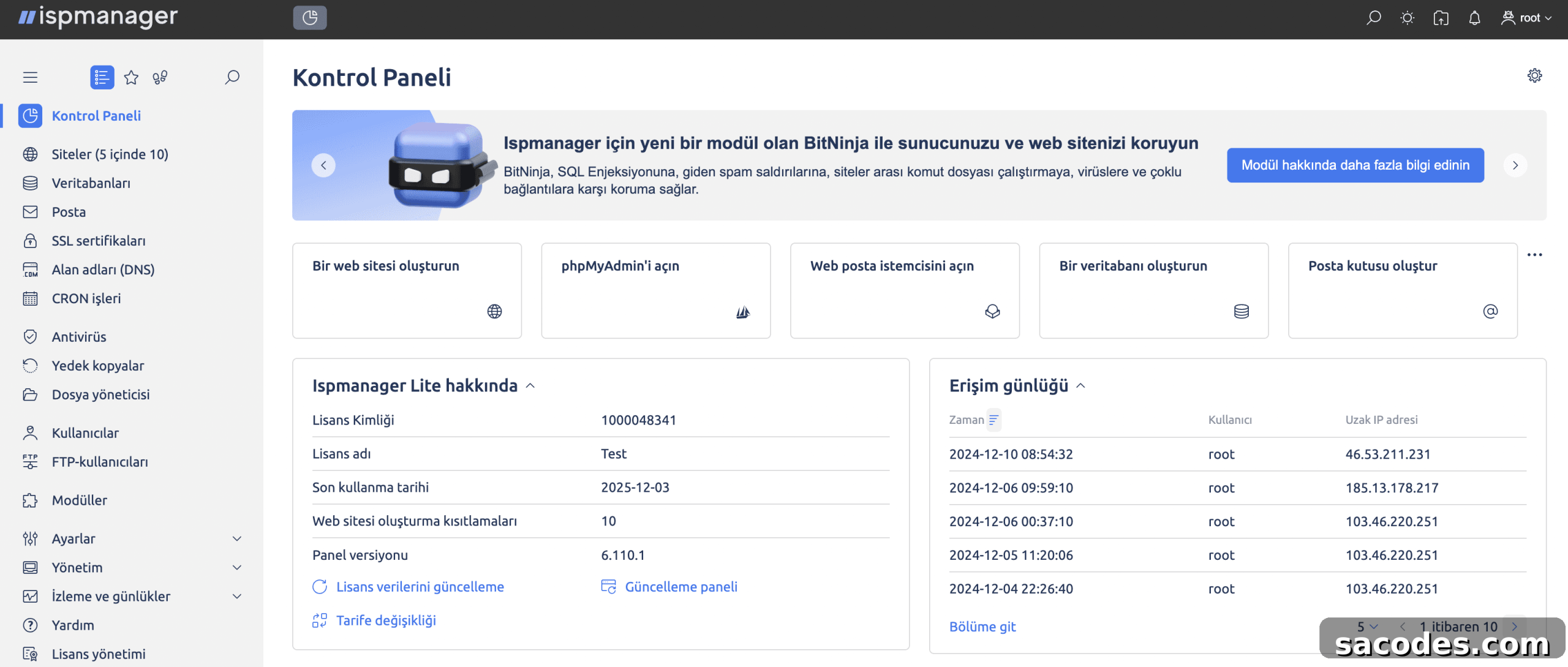Click Kullanıcı column header
1568x667 pixels.
click(1230, 420)
